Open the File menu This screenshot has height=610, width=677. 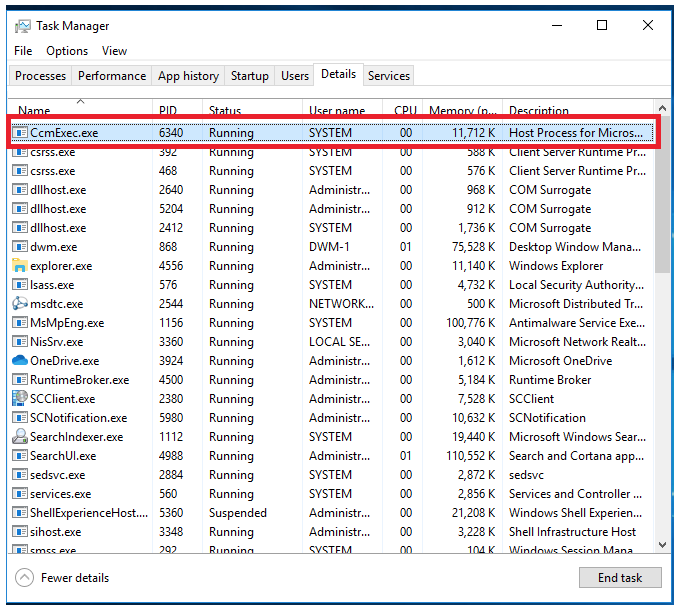23,51
